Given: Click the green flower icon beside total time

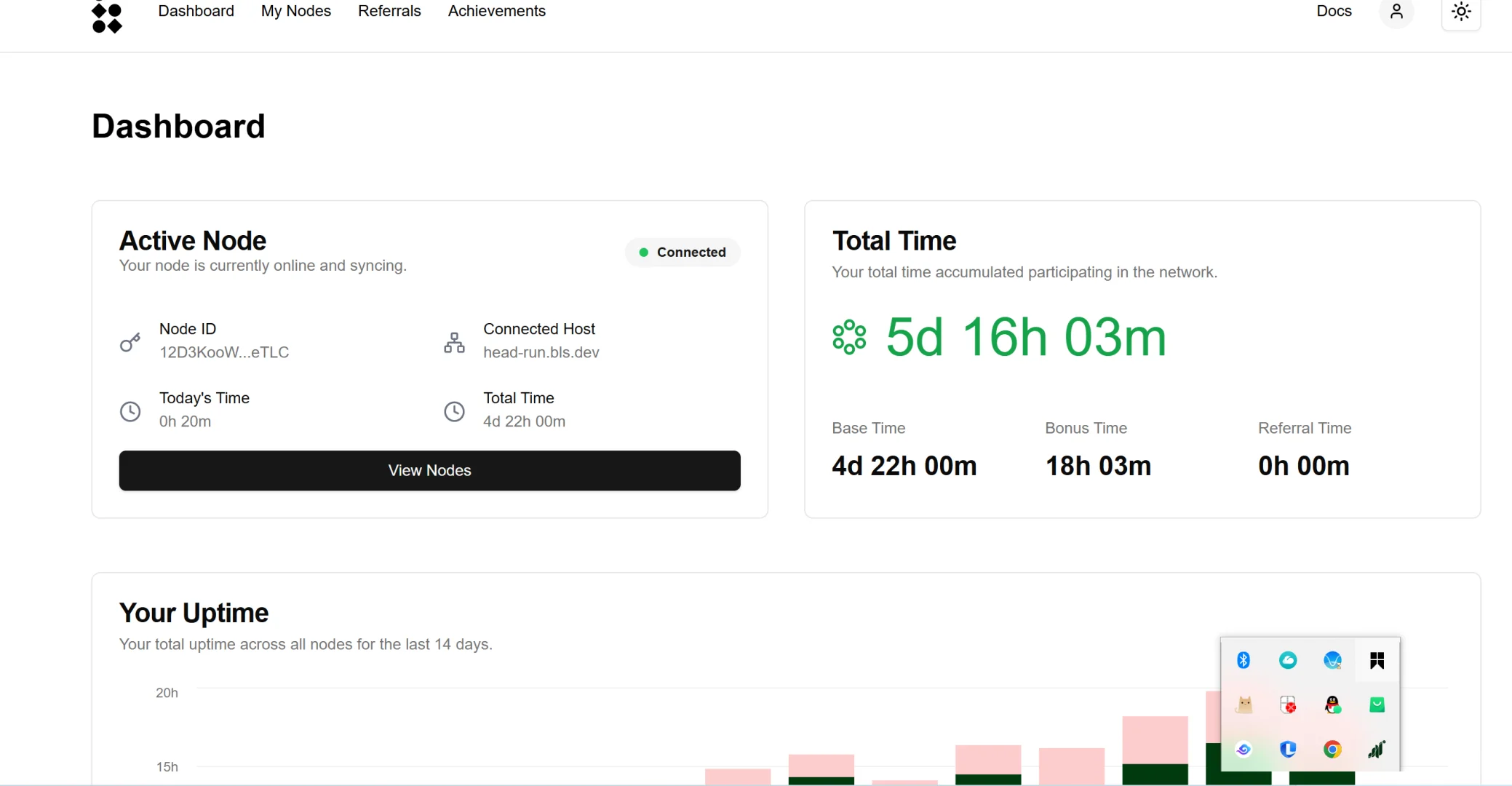Looking at the screenshot, I should pyautogui.click(x=849, y=337).
